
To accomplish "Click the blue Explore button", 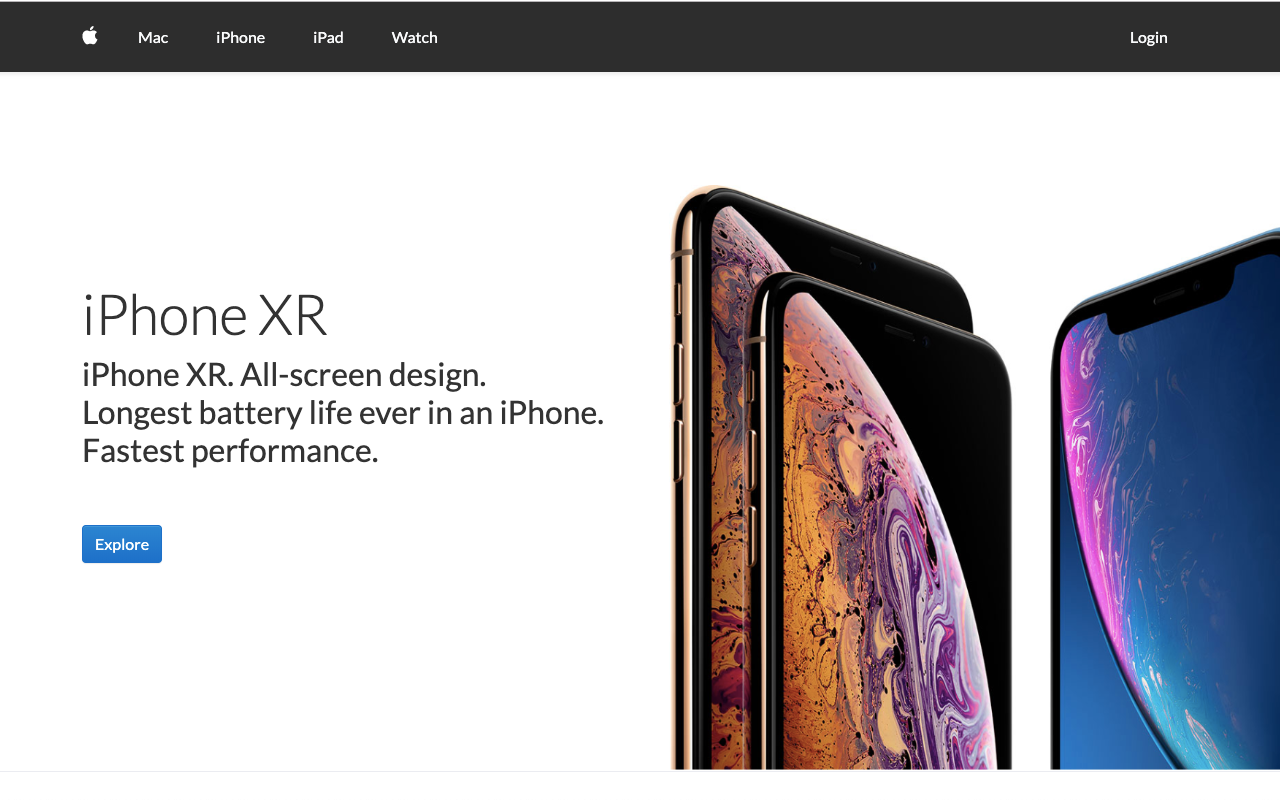I will coord(122,544).
